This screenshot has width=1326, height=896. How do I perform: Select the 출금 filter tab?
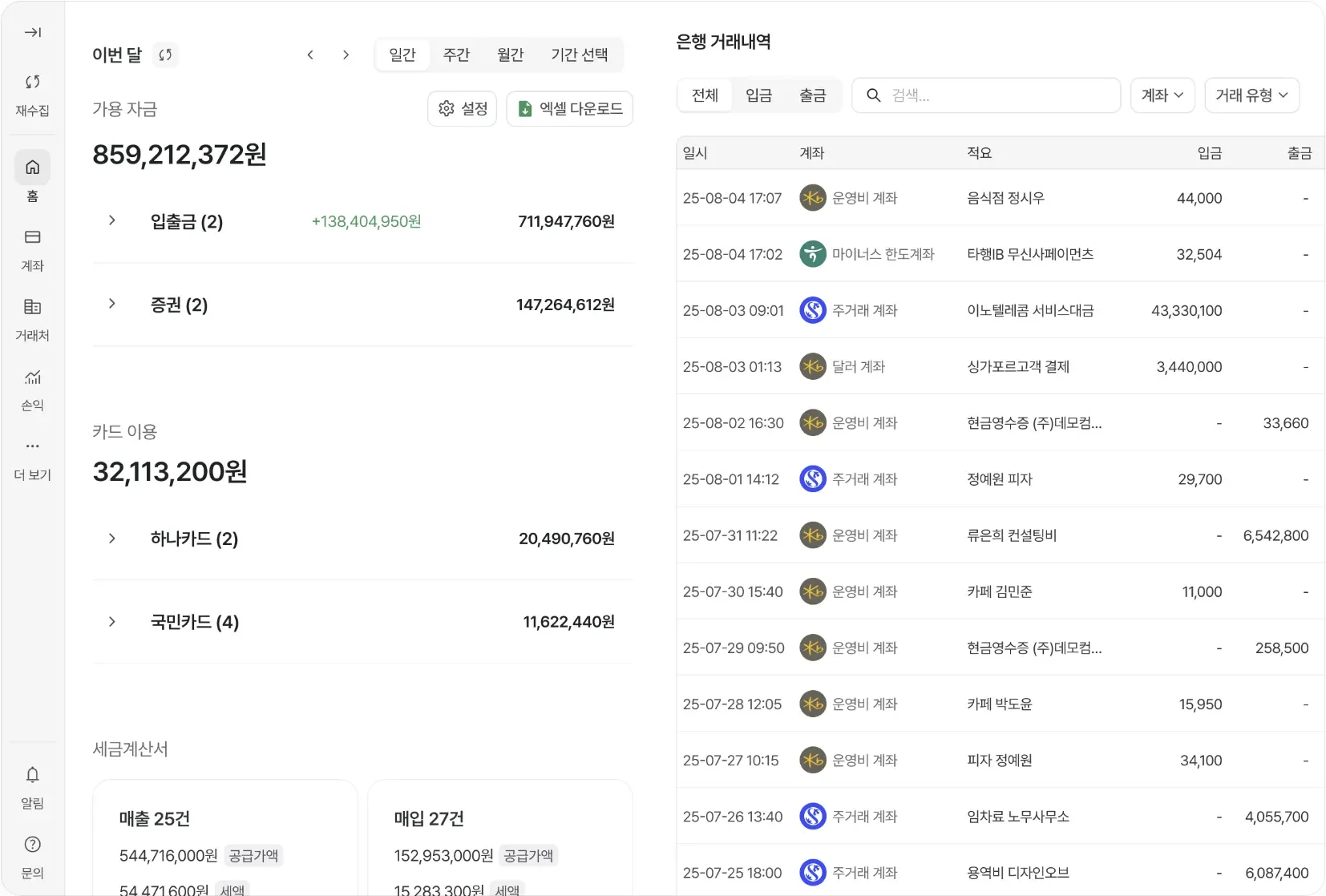click(x=812, y=95)
